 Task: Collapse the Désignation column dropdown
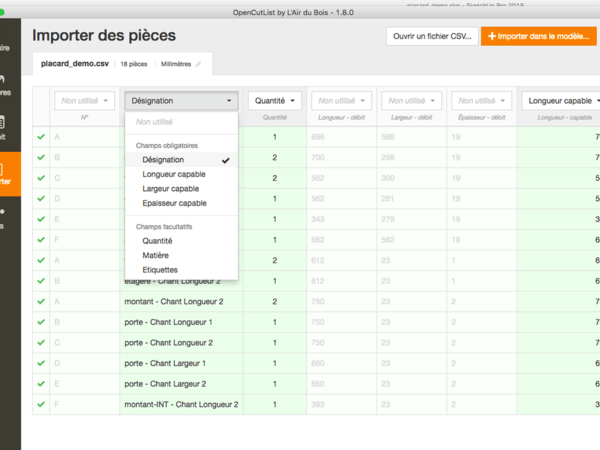181,101
